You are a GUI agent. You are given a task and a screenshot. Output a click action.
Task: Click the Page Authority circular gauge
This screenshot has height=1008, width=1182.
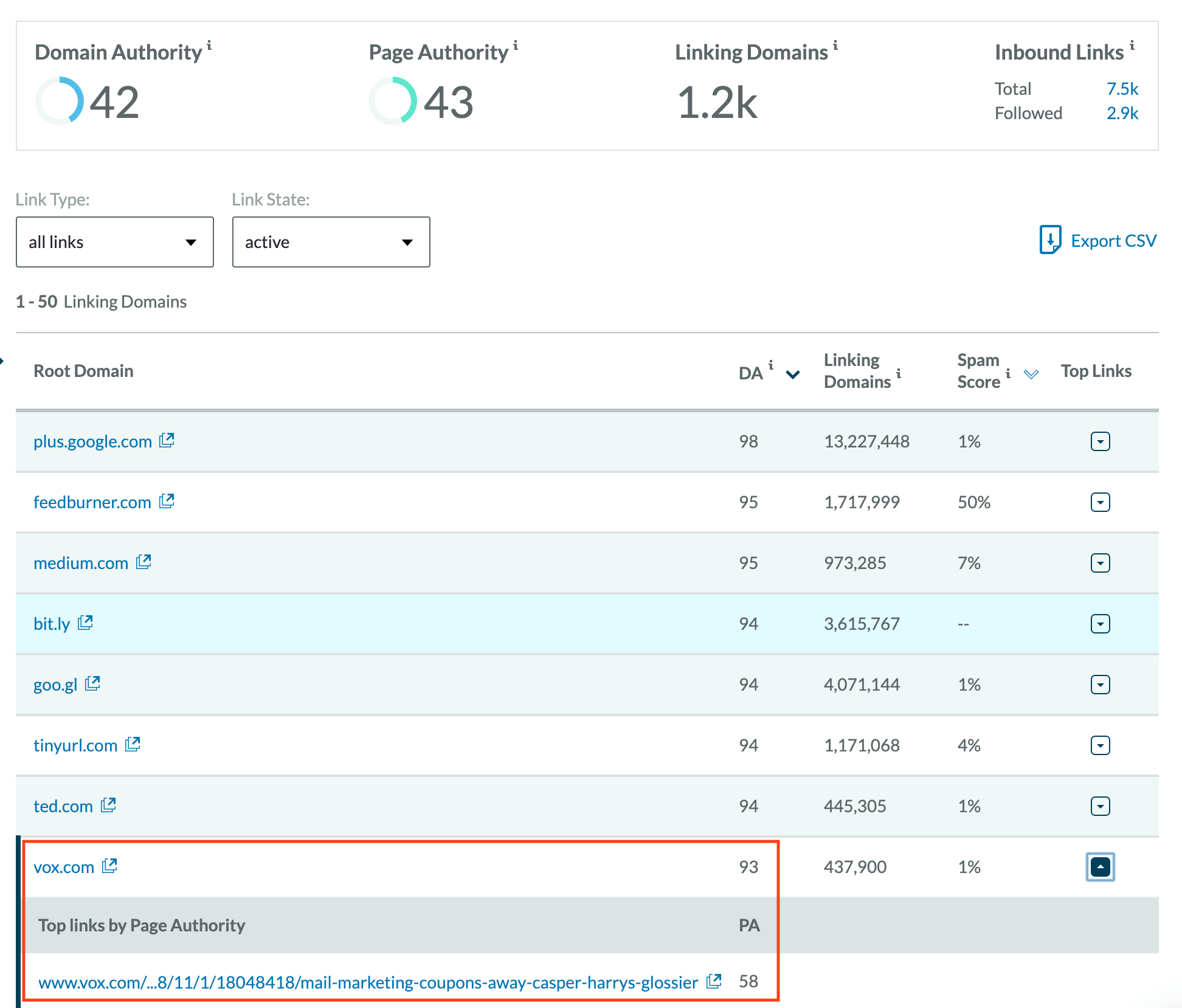[x=393, y=101]
